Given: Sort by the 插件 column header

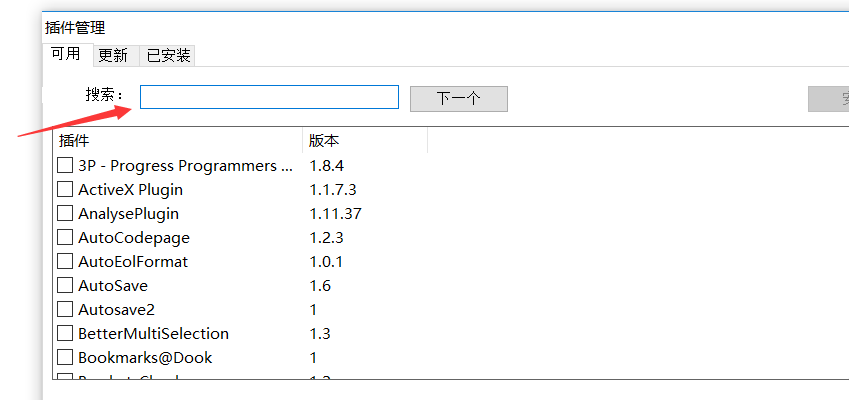Looking at the screenshot, I should point(176,141).
